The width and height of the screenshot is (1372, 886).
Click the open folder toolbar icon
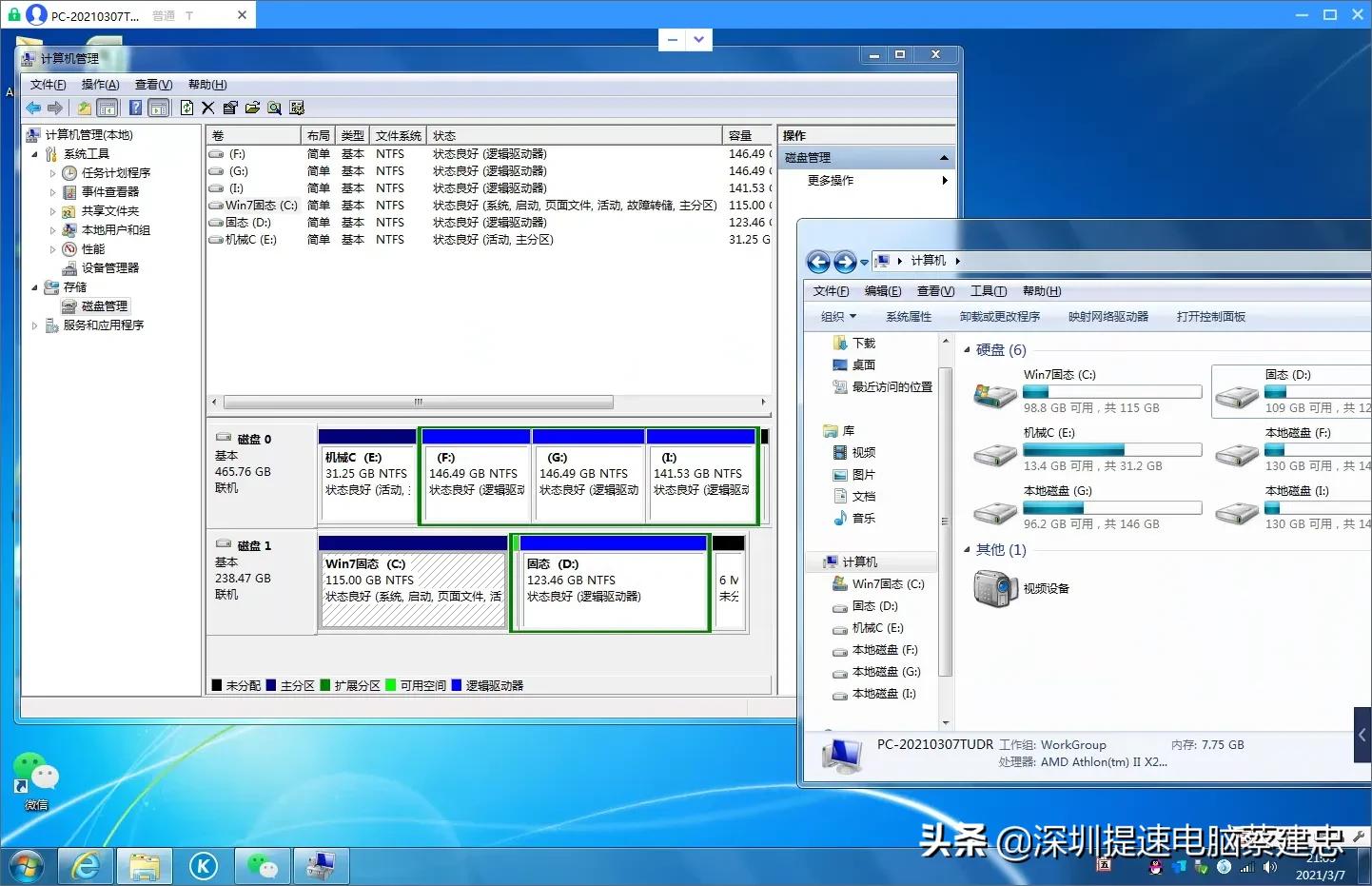[252, 108]
